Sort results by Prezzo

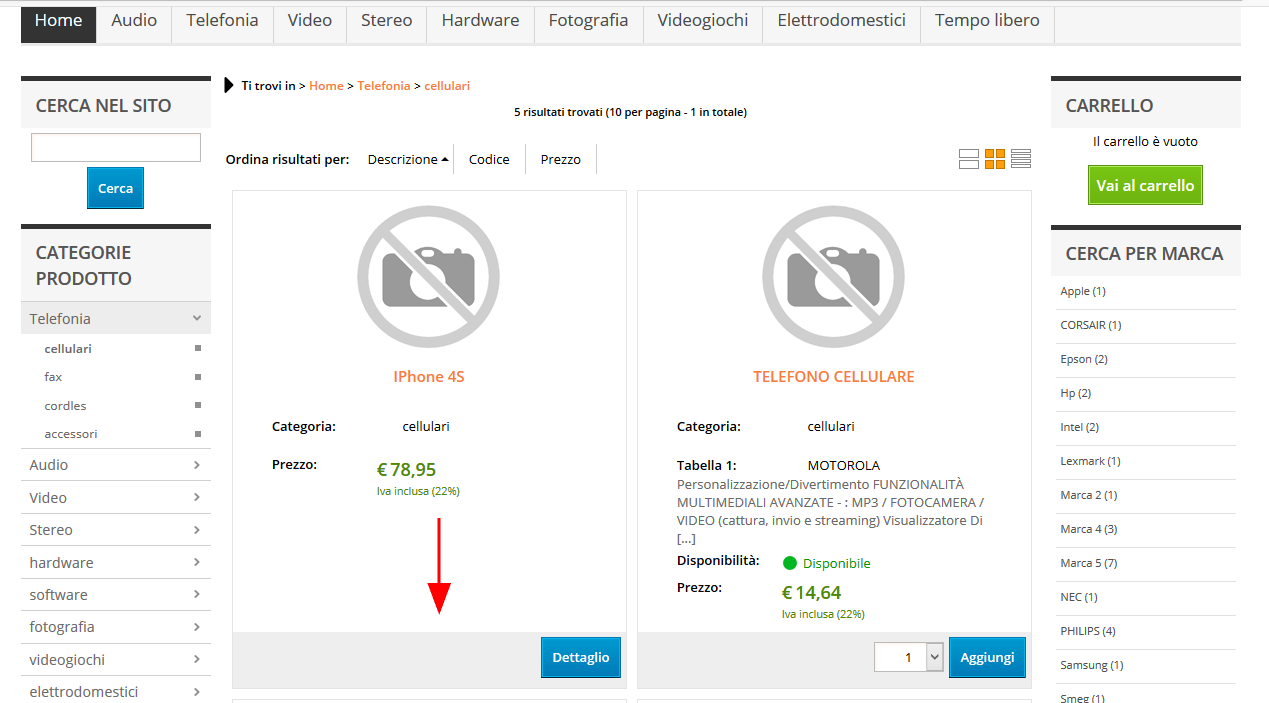(x=561, y=159)
